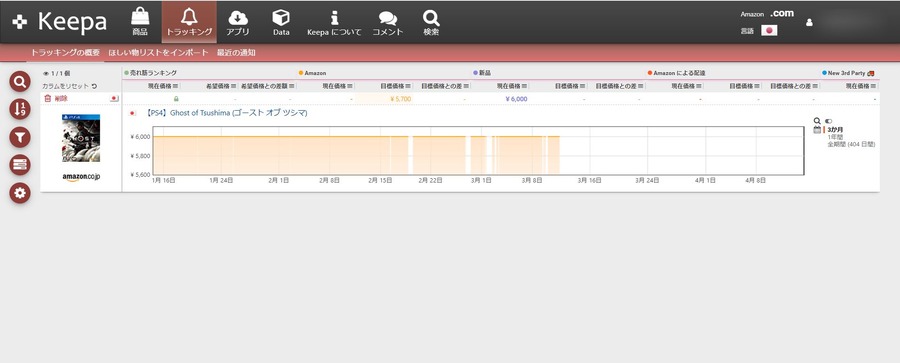Click the purple 新品 legend dot
900x363 pixels.
click(475, 74)
